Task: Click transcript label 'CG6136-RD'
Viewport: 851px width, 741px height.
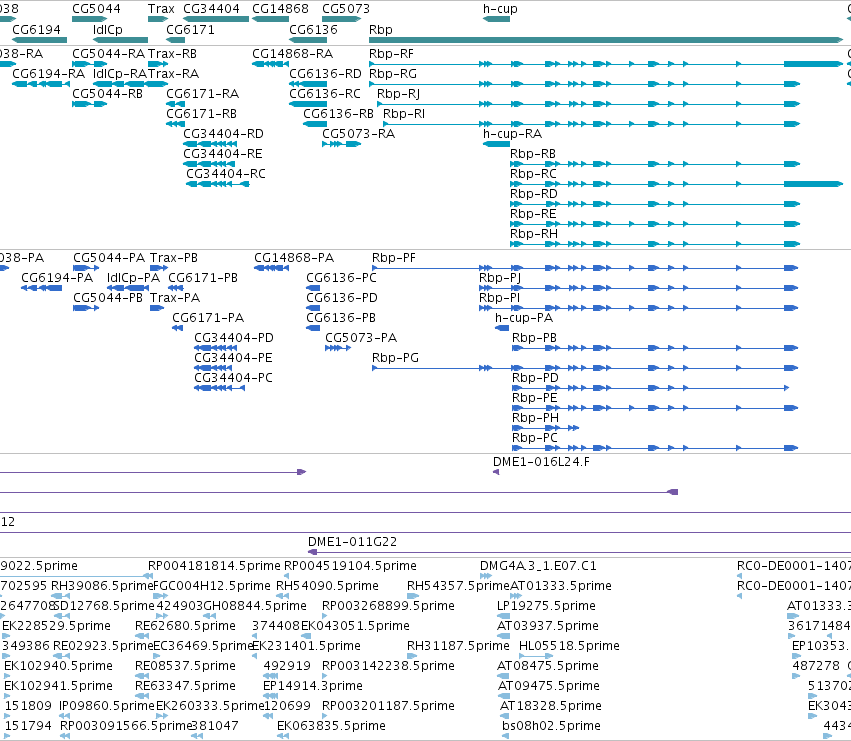Action: pyautogui.click(x=325, y=74)
